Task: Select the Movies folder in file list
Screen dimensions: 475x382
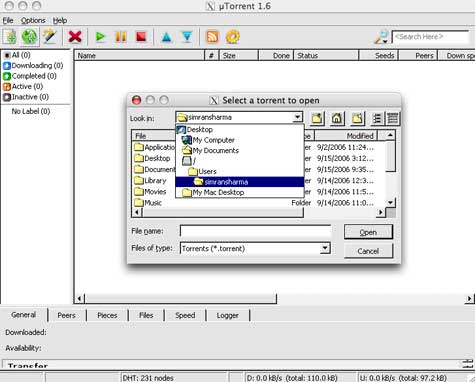Action: (x=150, y=192)
